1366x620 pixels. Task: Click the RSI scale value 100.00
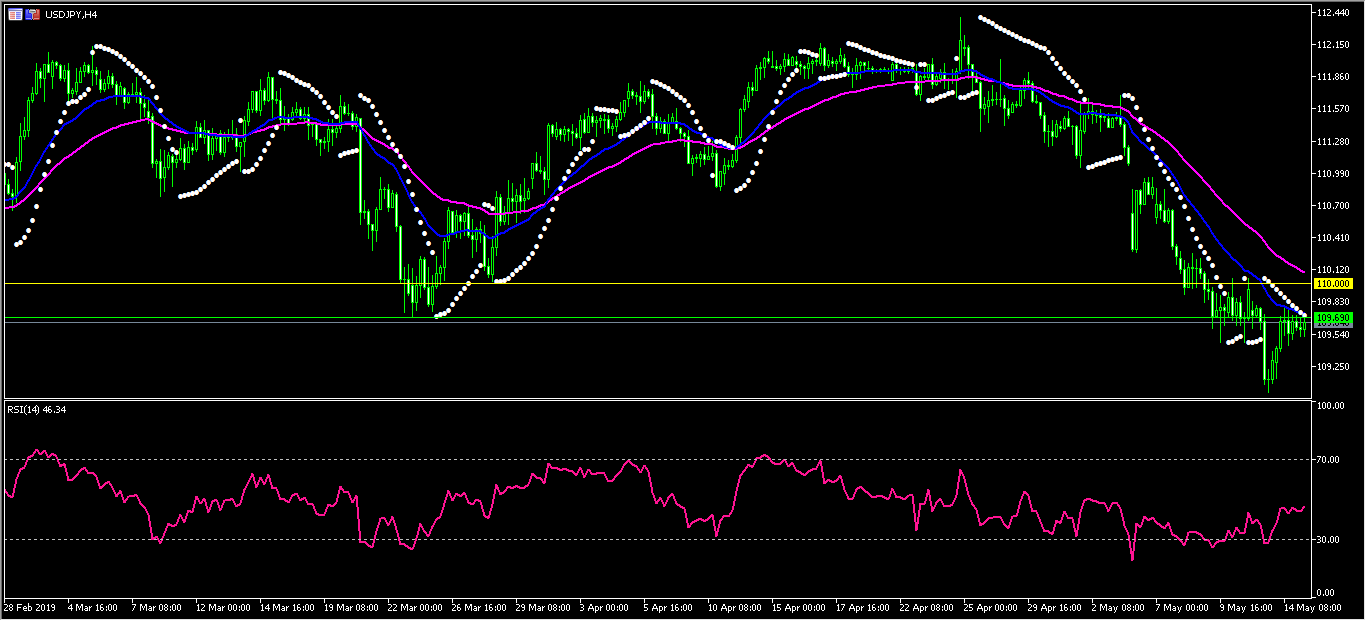[x=1332, y=406]
